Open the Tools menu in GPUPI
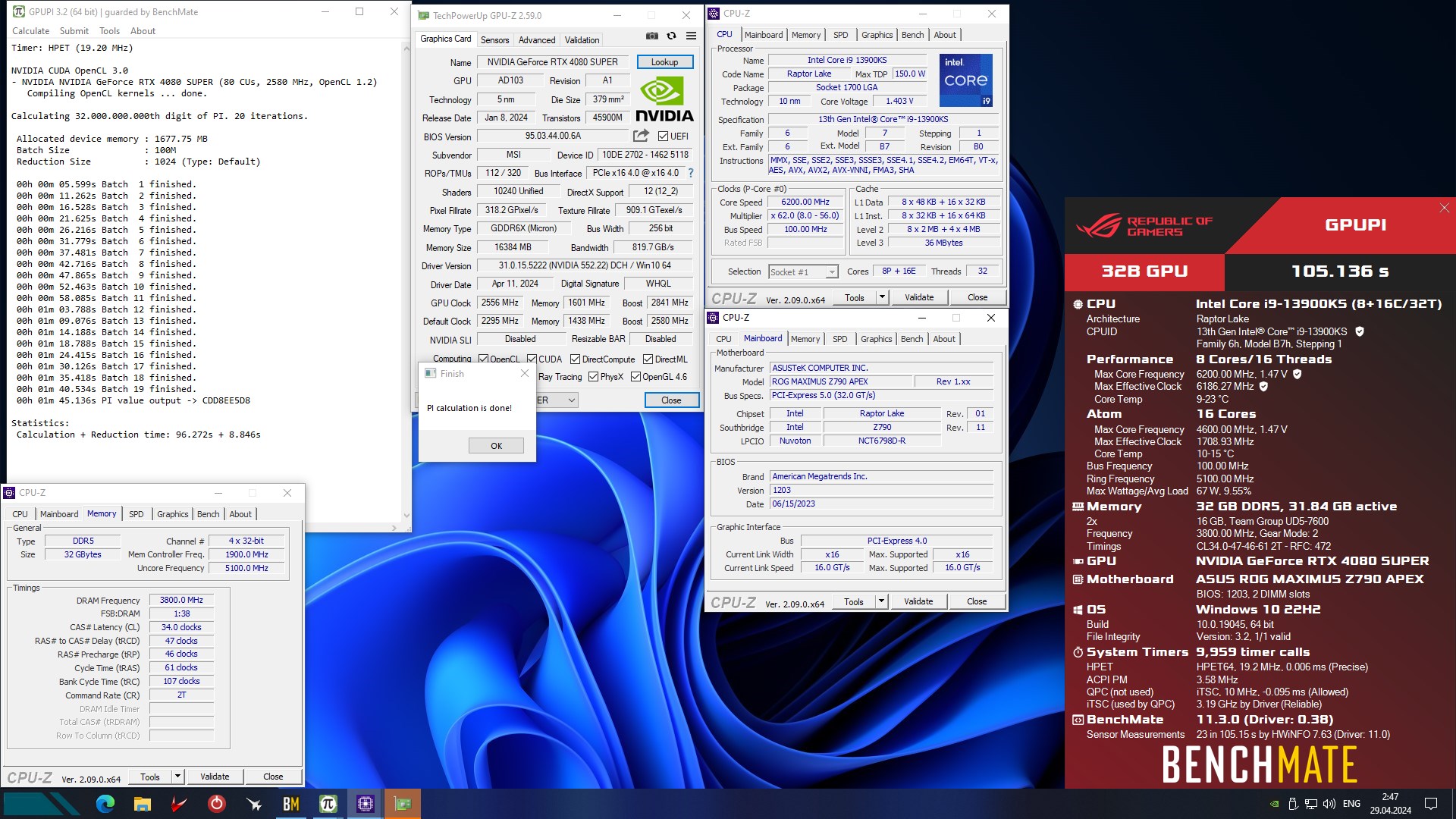 click(110, 31)
